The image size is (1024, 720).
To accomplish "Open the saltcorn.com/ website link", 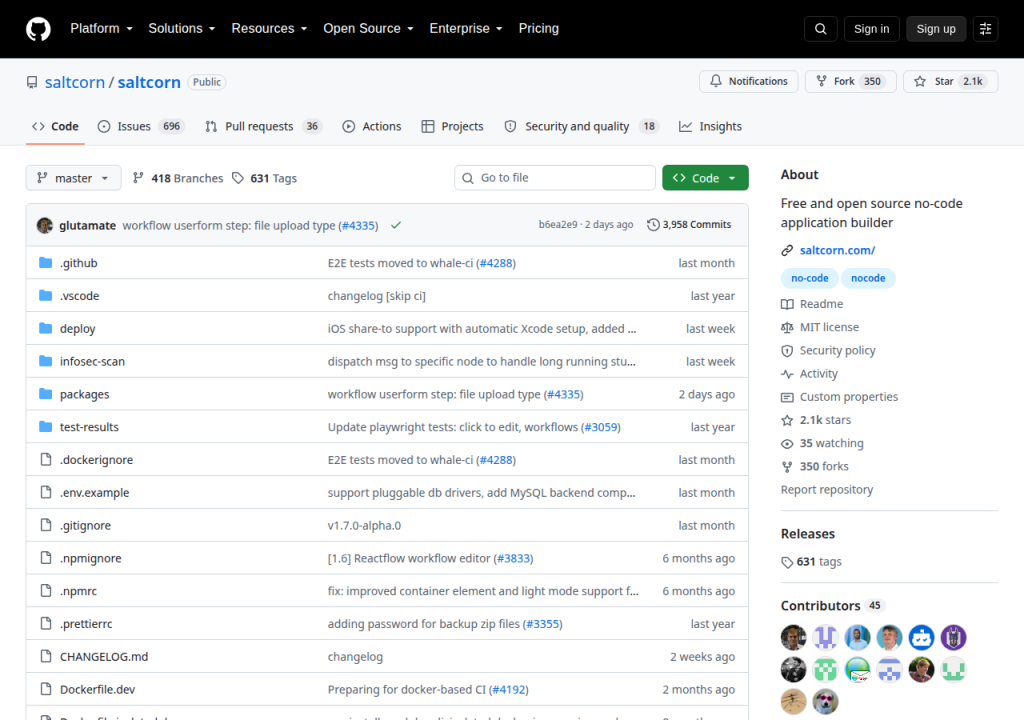I will pyautogui.click(x=837, y=251).
